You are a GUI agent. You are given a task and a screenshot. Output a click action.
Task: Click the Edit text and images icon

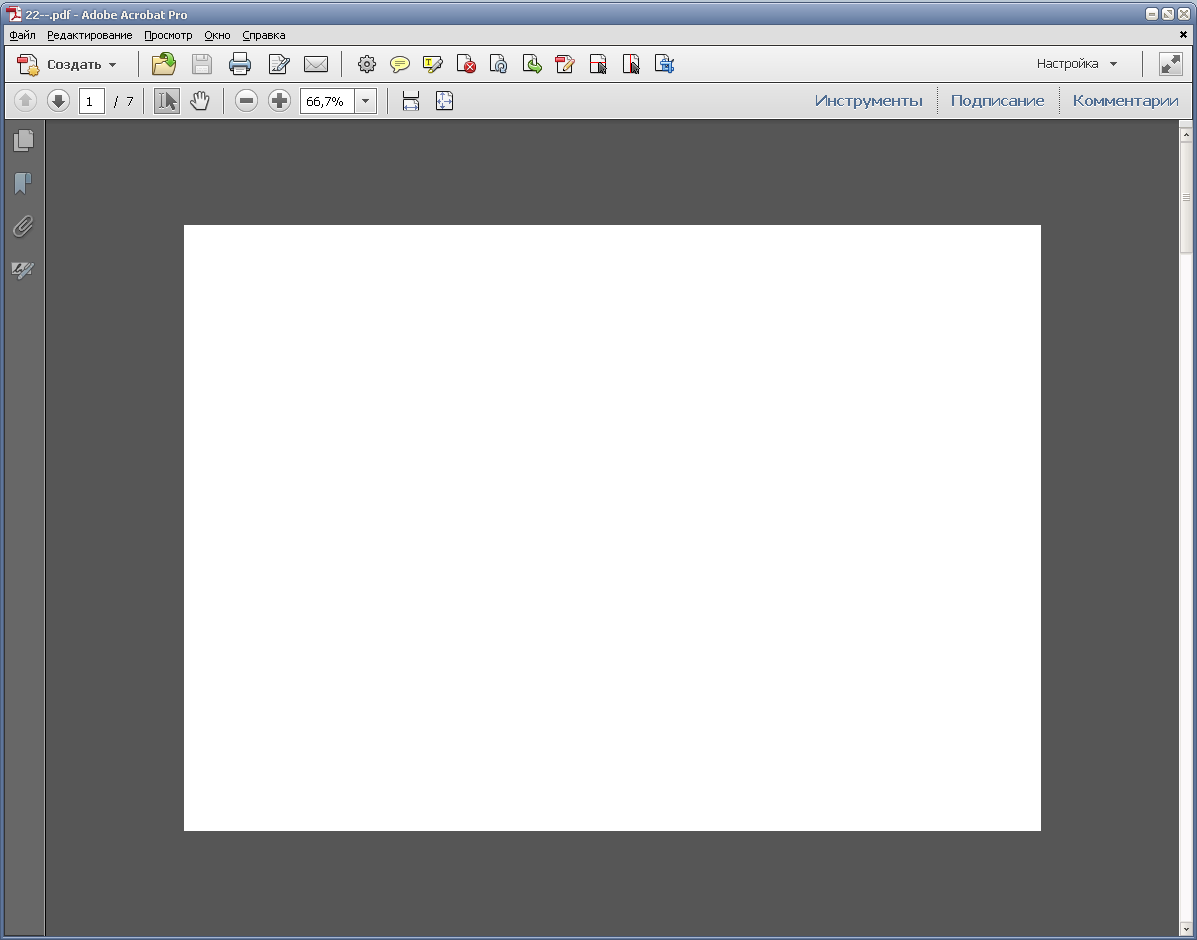click(279, 64)
